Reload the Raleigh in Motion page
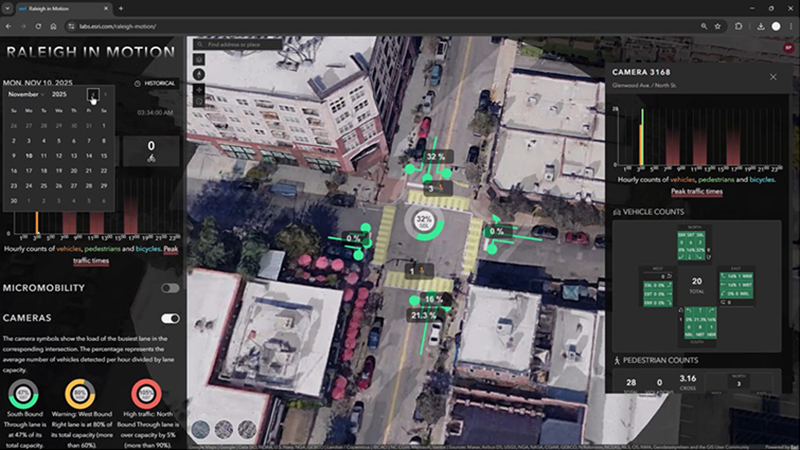The image size is (800, 450). [x=38, y=26]
